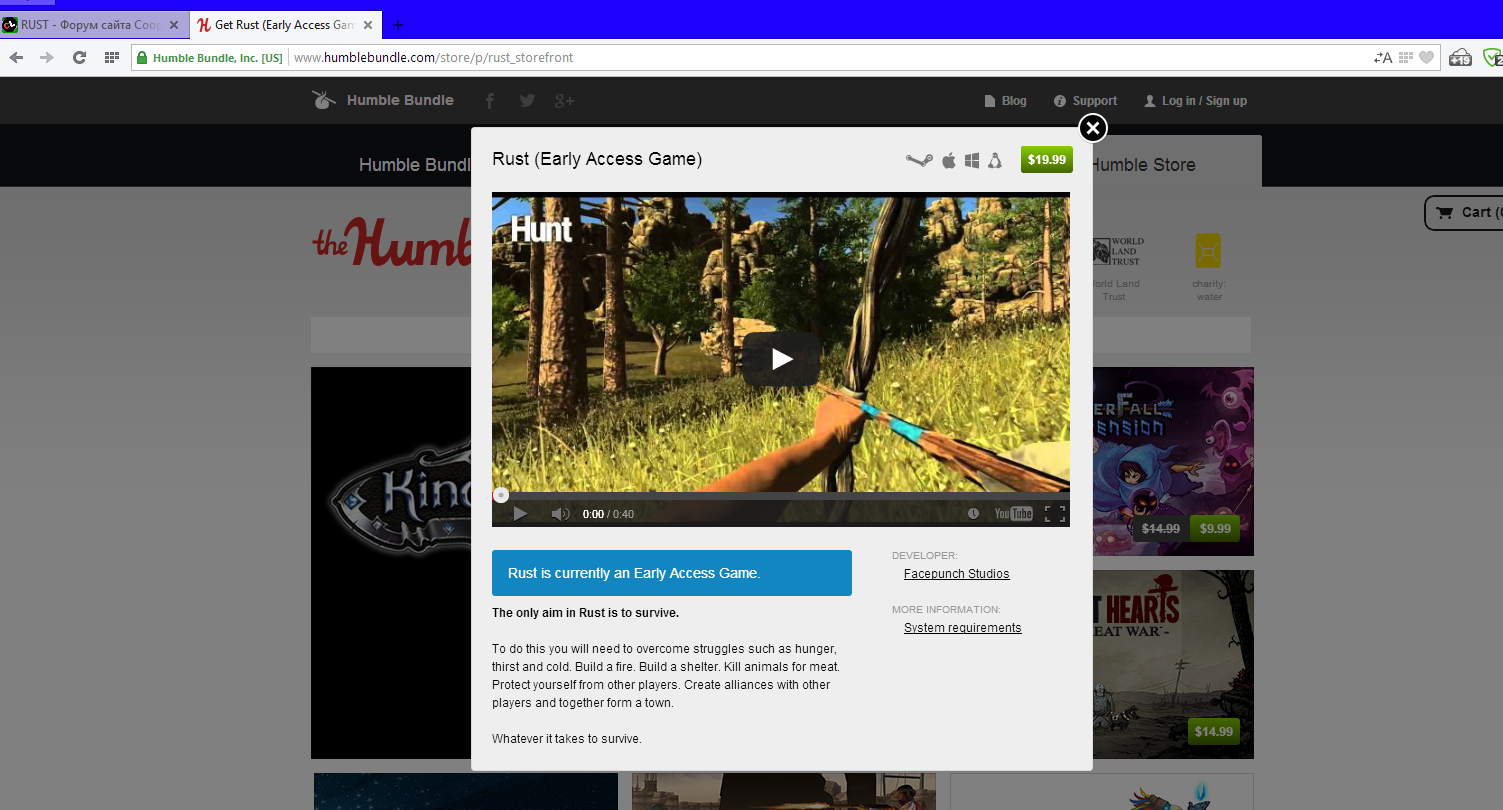Image resolution: width=1503 pixels, height=810 pixels.
Task: Open the Support menu item
Action: [1085, 101]
